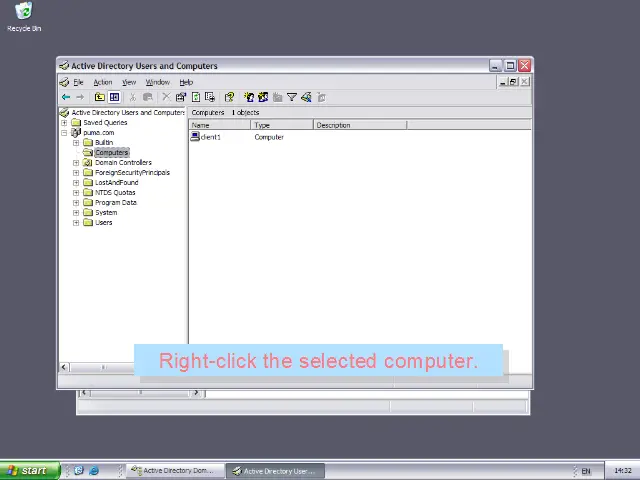Select the Builtin container label

[104, 142]
